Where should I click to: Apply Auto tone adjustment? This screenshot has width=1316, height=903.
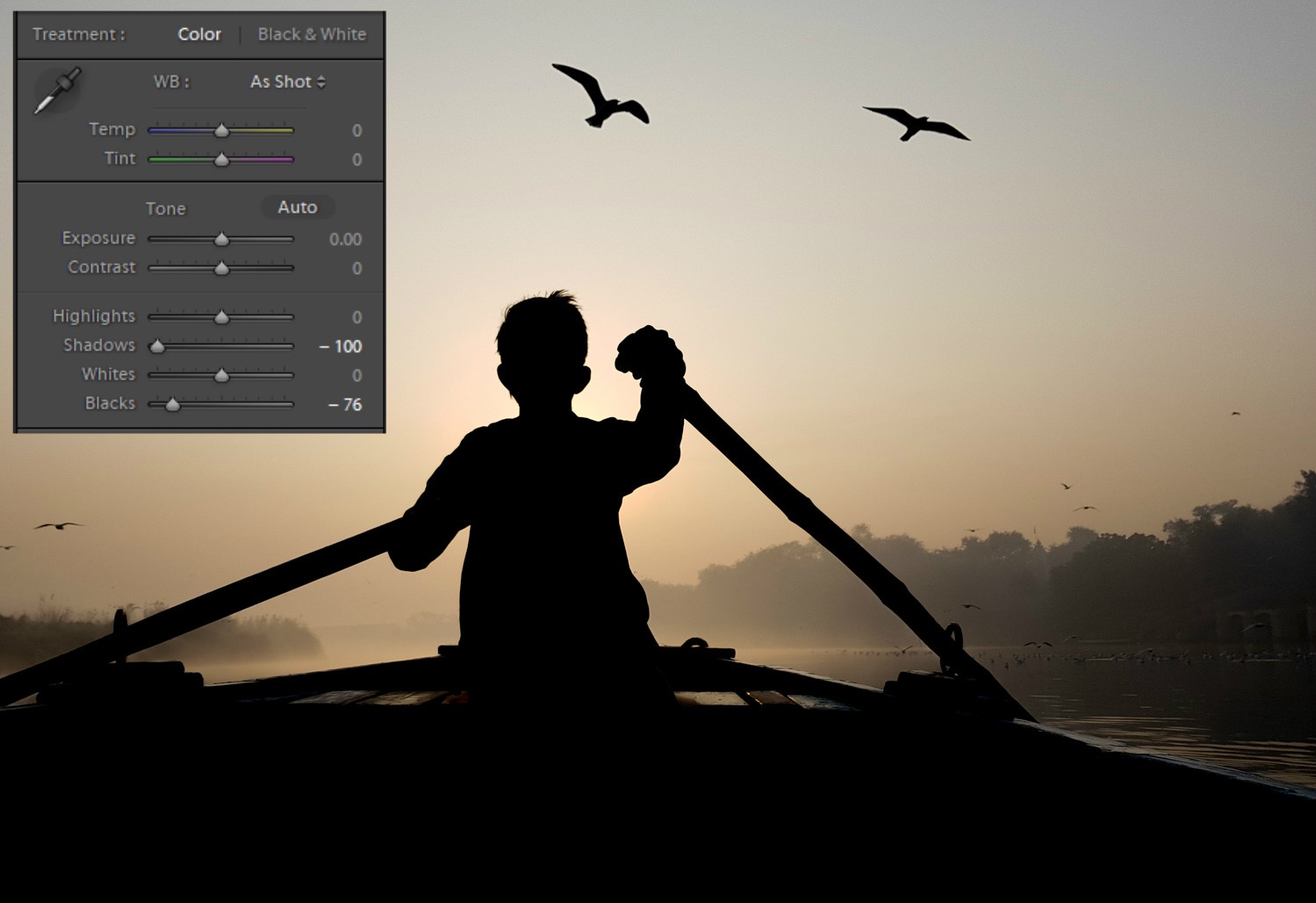point(297,207)
